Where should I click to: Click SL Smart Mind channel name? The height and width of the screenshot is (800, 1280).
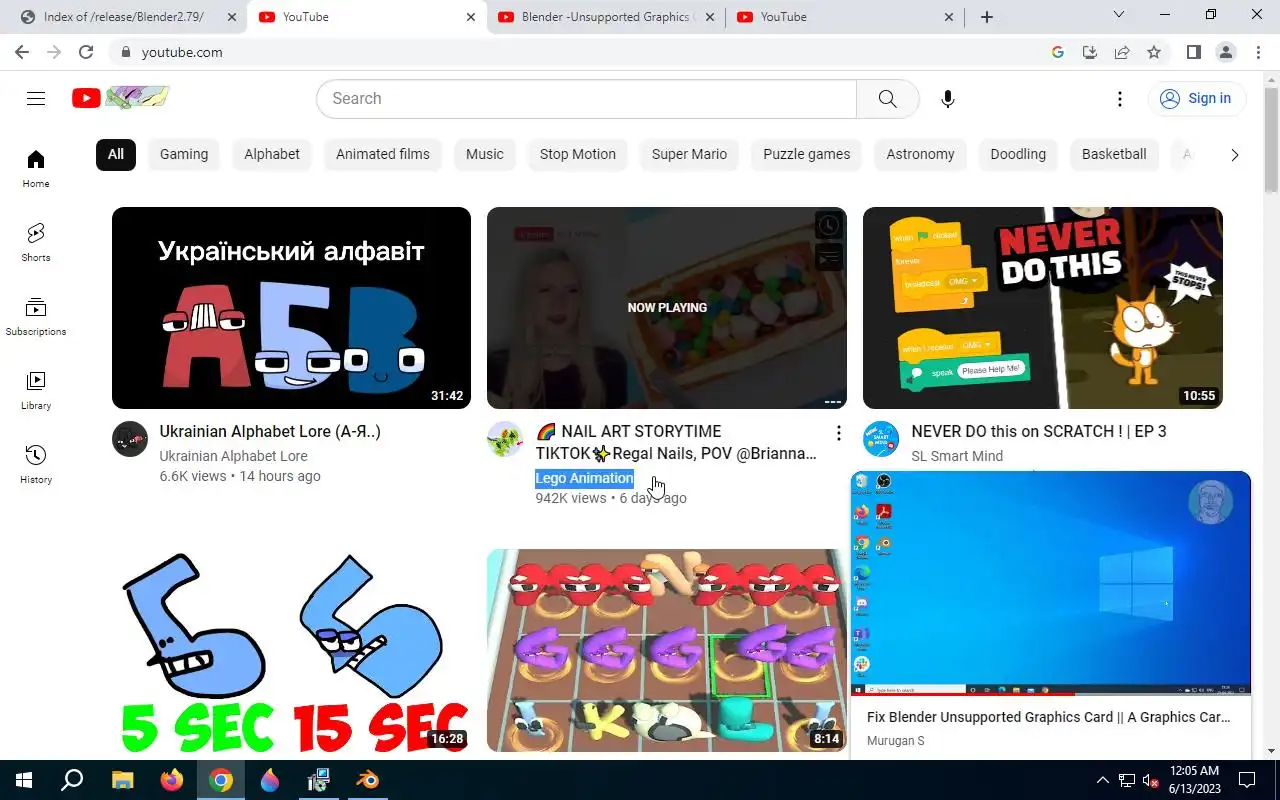click(957, 456)
